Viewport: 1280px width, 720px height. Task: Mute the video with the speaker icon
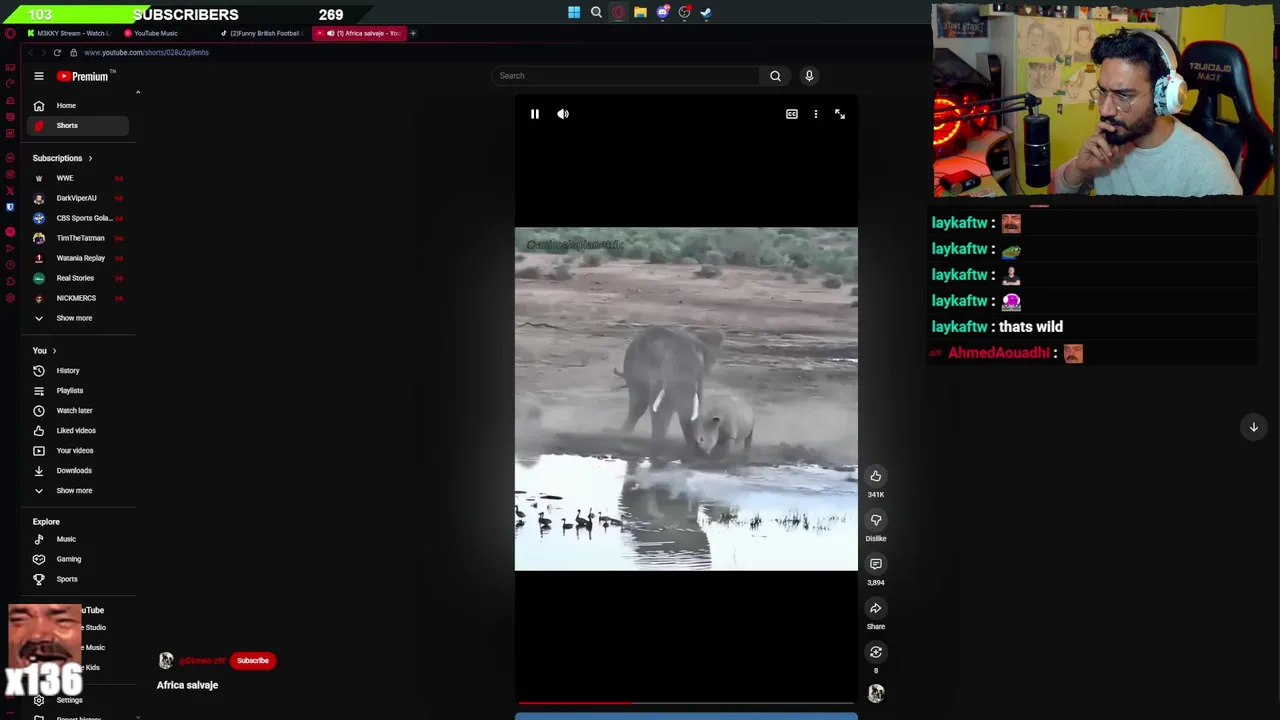(563, 114)
